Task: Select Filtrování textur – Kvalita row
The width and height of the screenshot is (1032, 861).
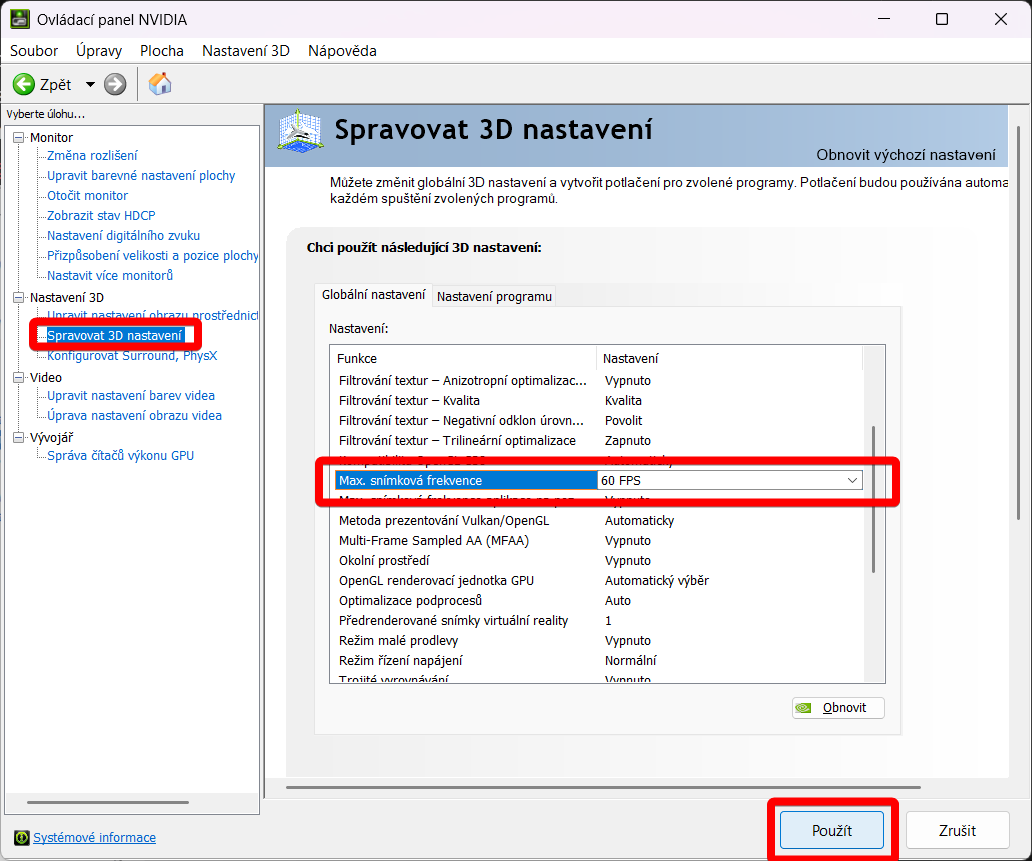Action: pyautogui.click(x=598, y=400)
